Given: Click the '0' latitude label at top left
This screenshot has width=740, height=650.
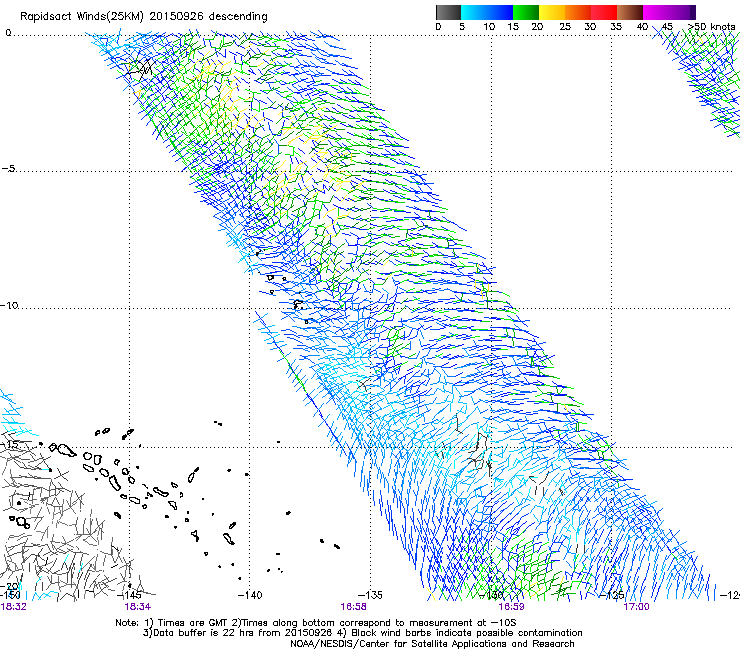Looking at the screenshot, I should (8, 33).
